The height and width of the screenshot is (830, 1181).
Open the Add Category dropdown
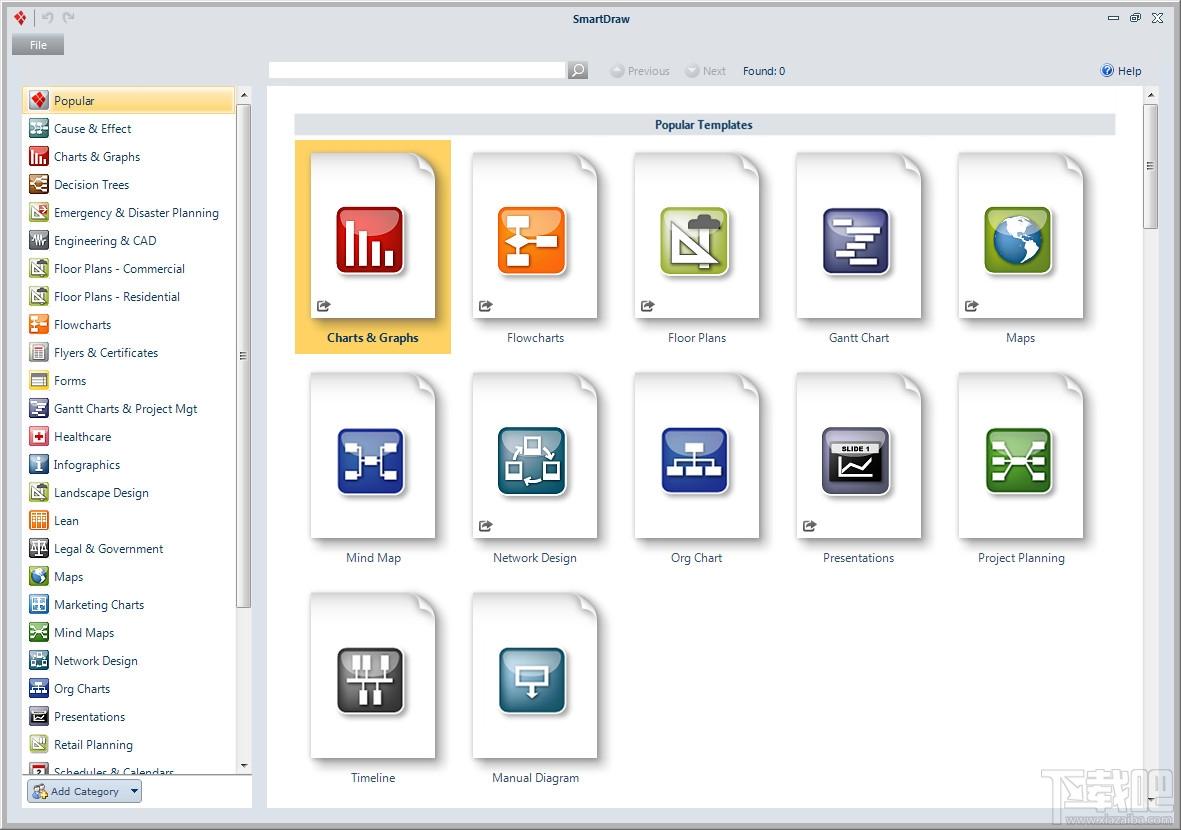click(84, 791)
